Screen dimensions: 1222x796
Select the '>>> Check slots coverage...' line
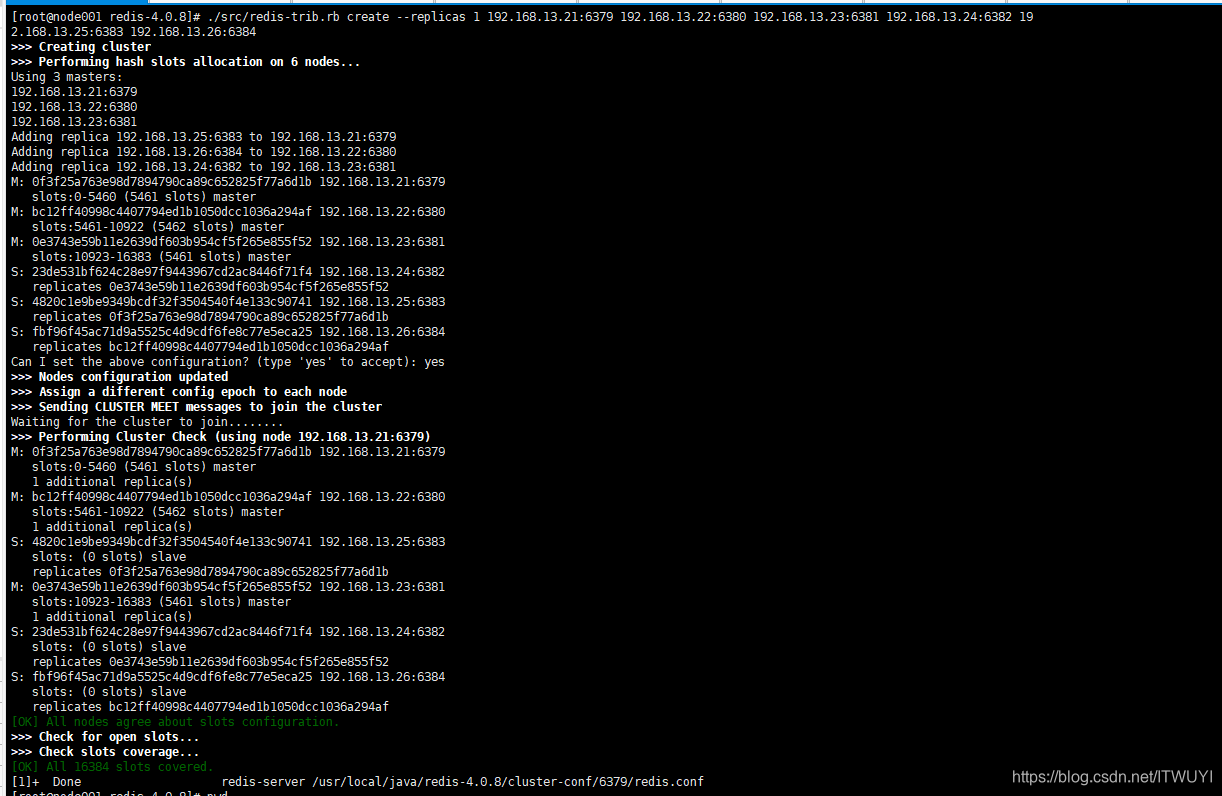point(105,752)
